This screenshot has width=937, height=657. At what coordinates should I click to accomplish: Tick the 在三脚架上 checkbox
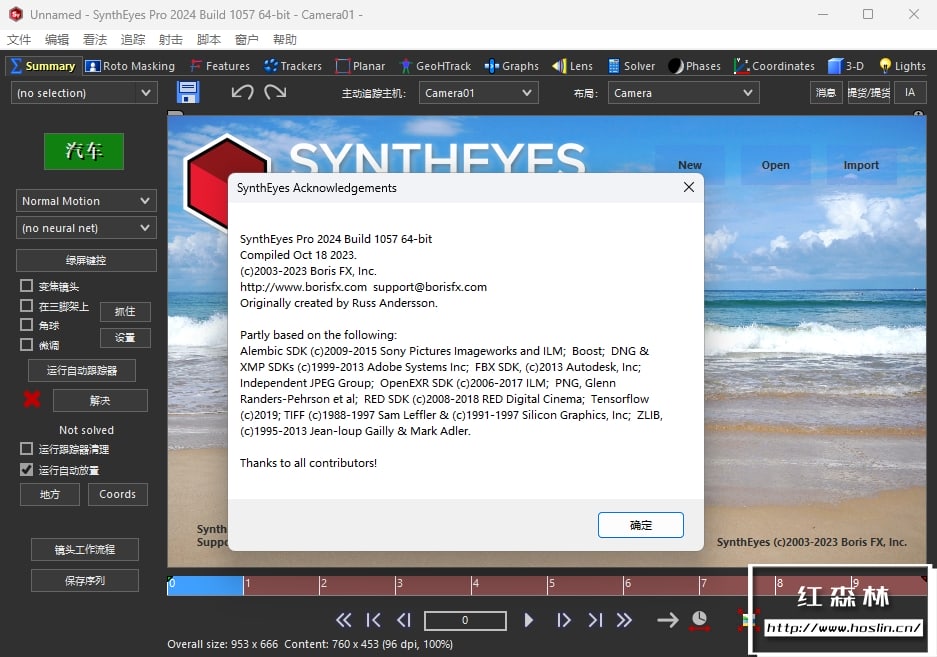[27, 306]
